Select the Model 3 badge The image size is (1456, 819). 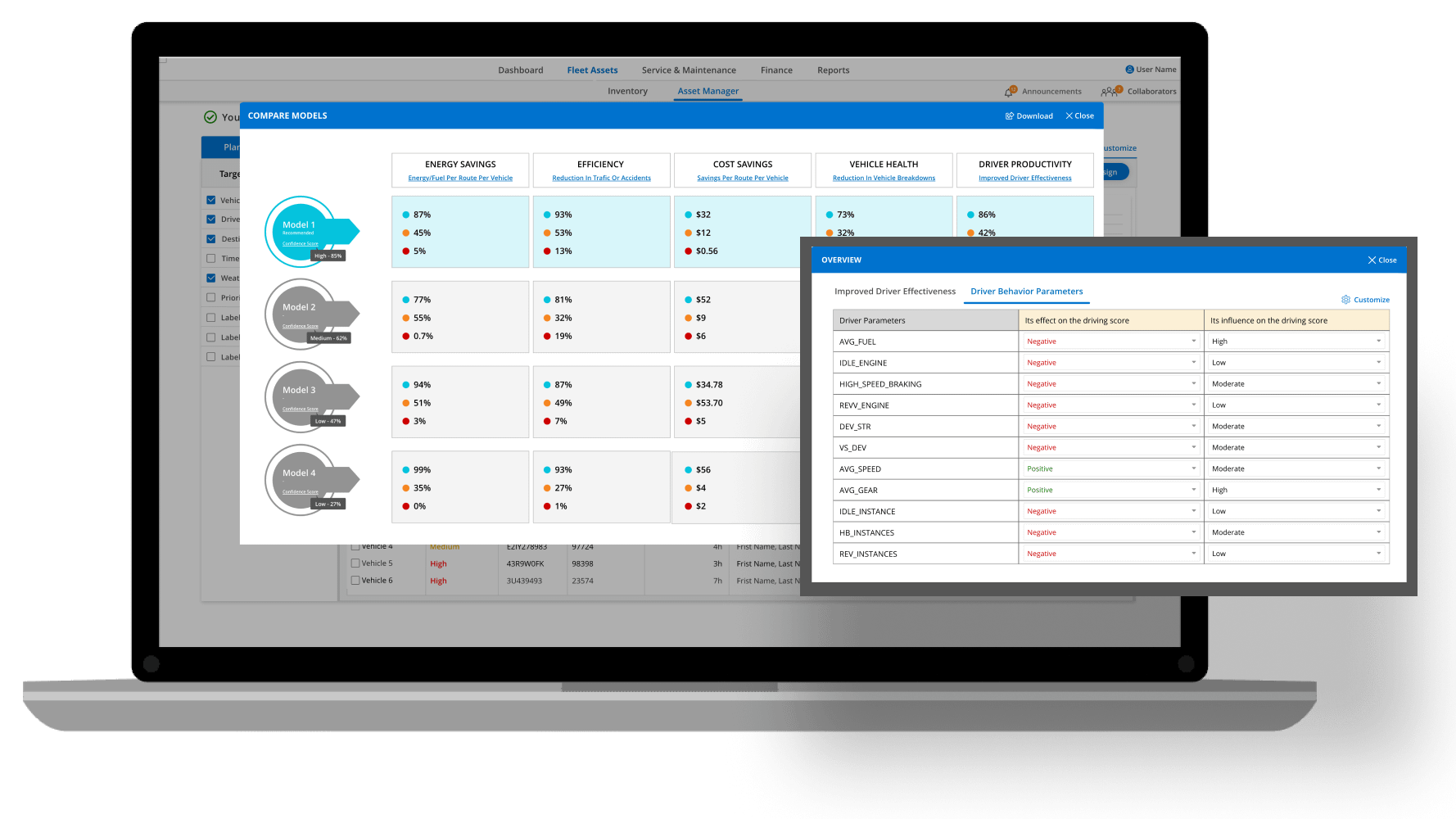click(301, 396)
